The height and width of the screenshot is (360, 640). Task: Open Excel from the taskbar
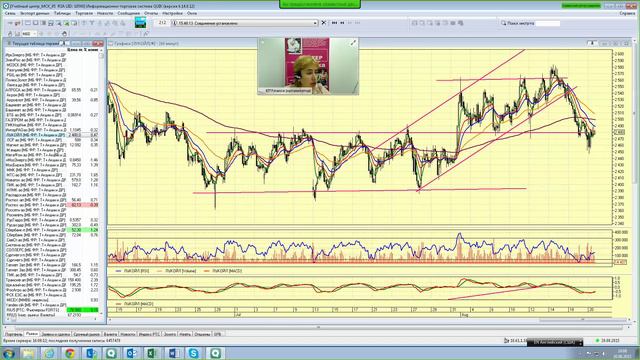tap(152, 353)
